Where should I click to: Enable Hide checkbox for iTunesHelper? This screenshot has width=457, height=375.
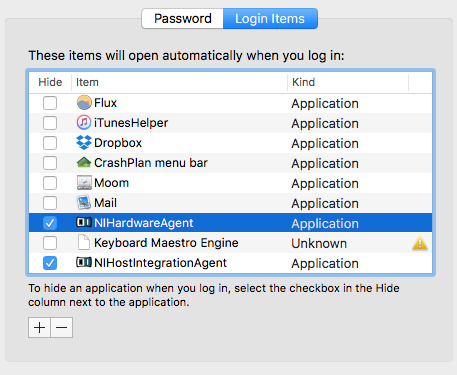point(50,123)
